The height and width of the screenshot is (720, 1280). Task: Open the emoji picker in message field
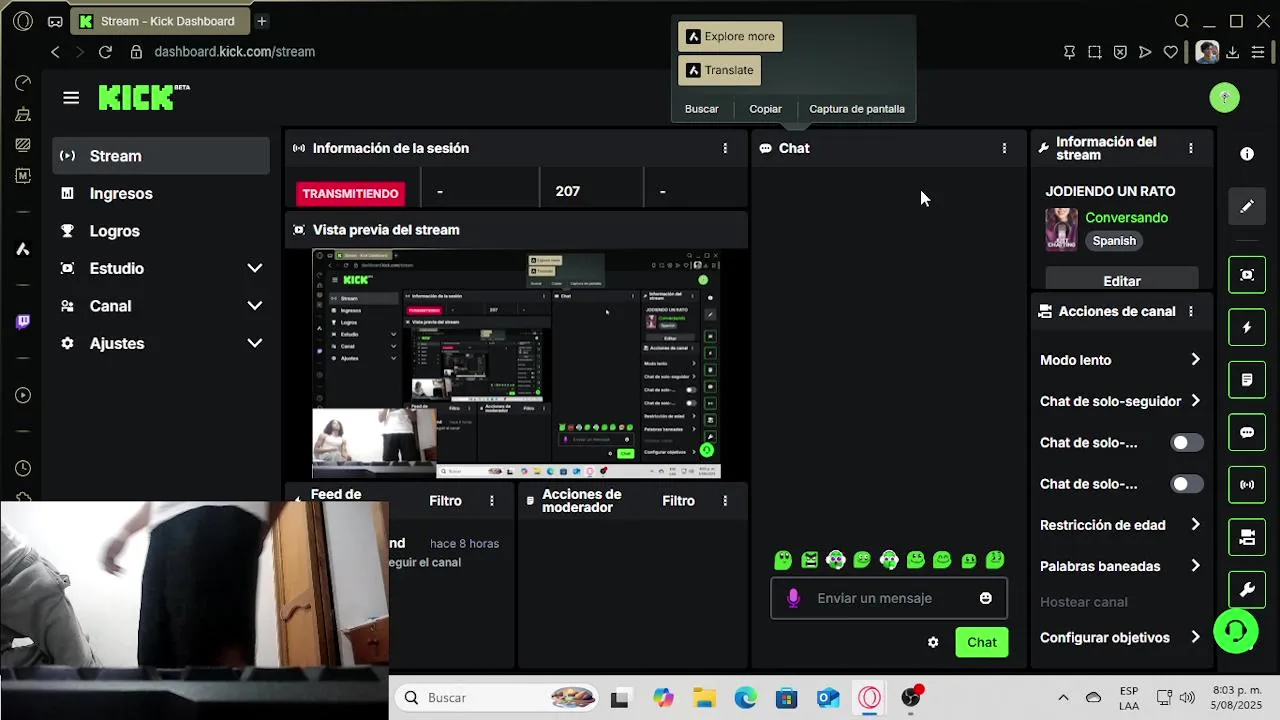click(x=986, y=598)
